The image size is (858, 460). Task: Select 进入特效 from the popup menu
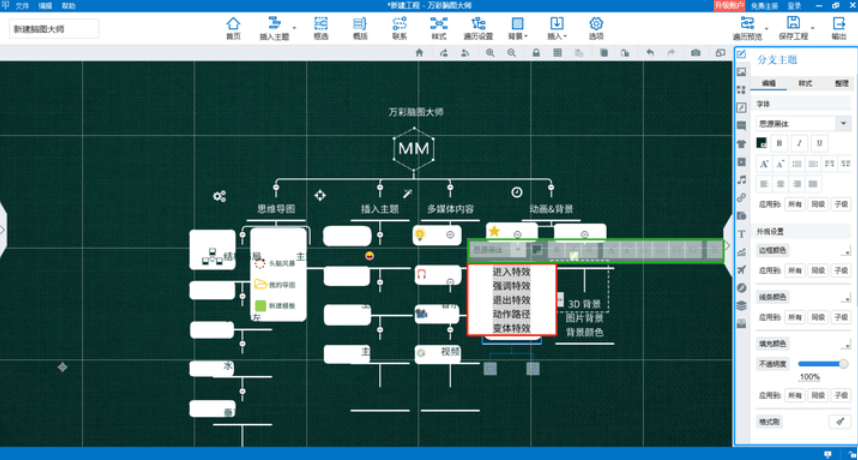(x=511, y=271)
